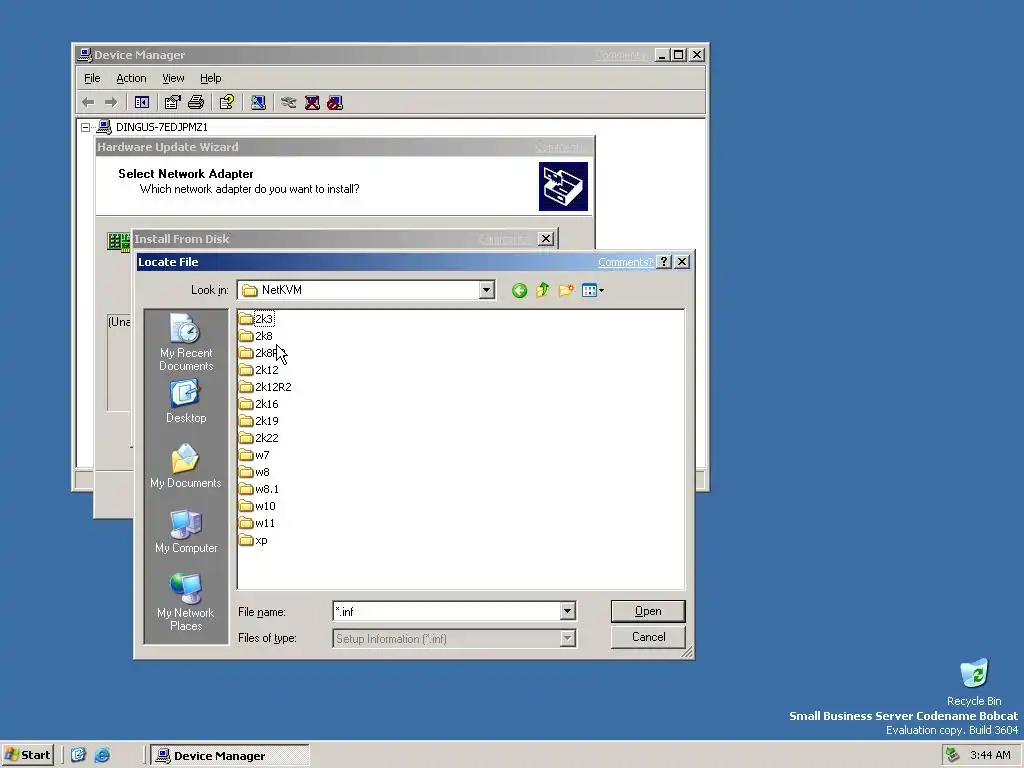Select the 2k22 folder

pyautogui.click(x=259, y=438)
